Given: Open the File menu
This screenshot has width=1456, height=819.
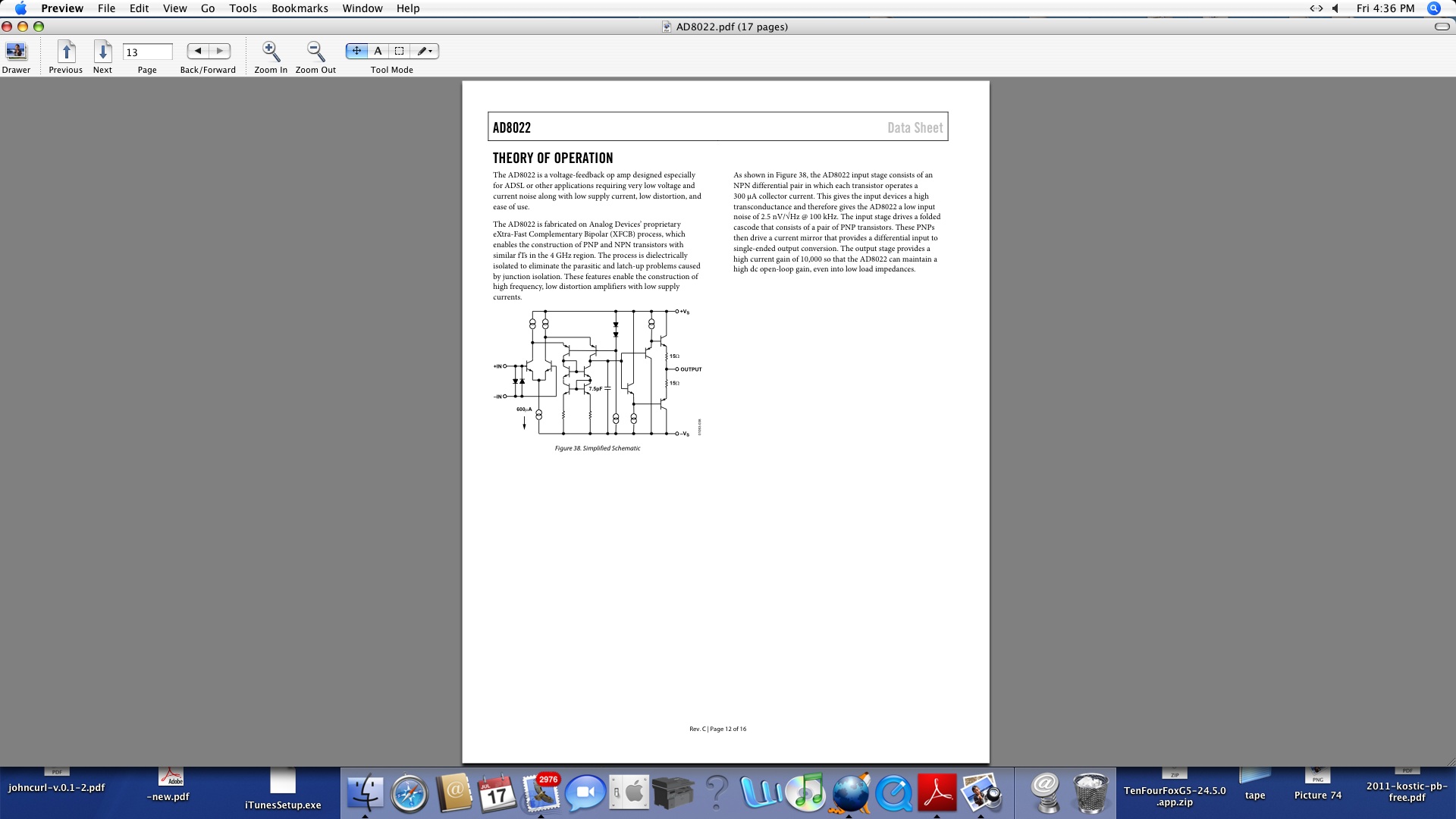Looking at the screenshot, I should pyautogui.click(x=106, y=8).
